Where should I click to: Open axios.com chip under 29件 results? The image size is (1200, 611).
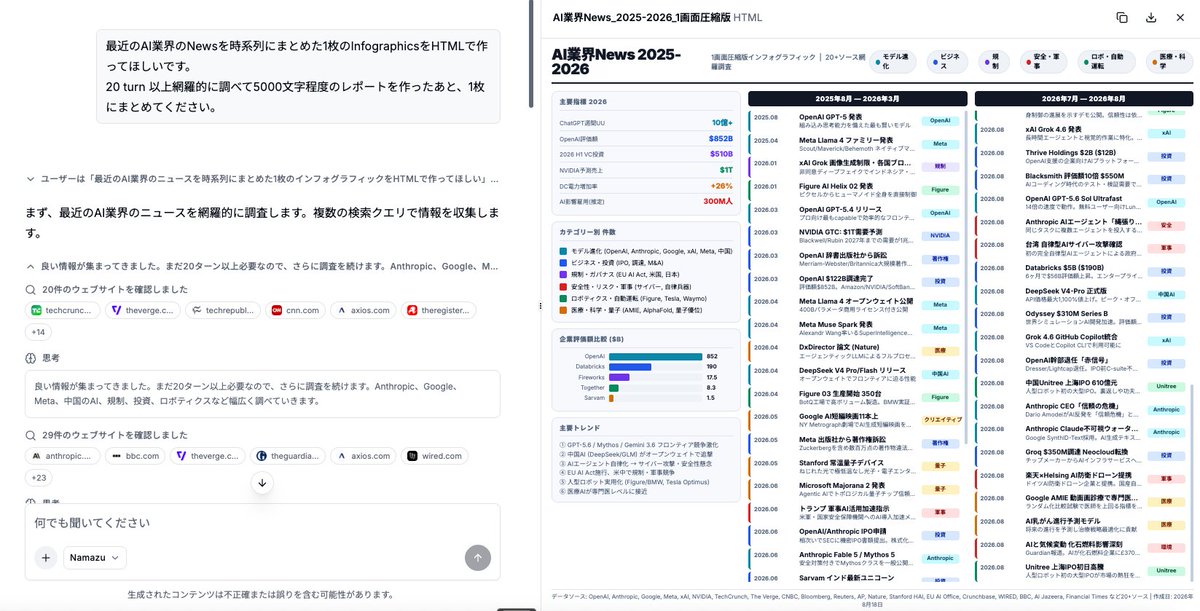pos(362,456)
